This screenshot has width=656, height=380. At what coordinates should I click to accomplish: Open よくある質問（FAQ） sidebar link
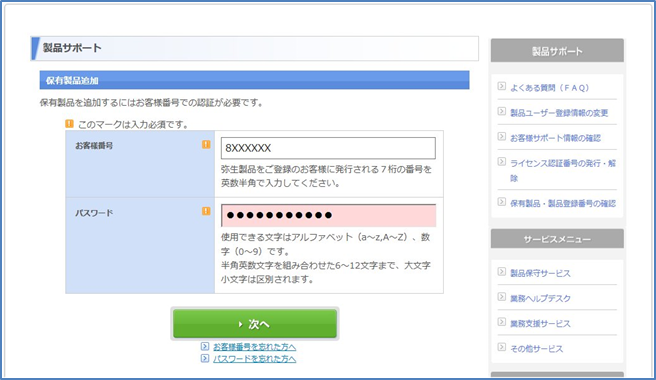[549, 88]
